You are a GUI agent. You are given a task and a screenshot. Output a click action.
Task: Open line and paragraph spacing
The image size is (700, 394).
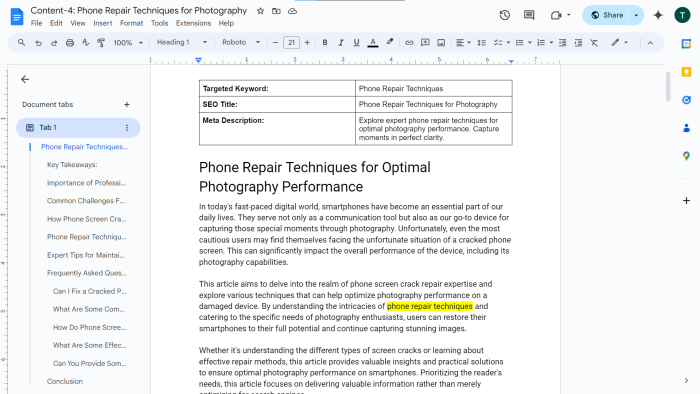click(481, 42)
